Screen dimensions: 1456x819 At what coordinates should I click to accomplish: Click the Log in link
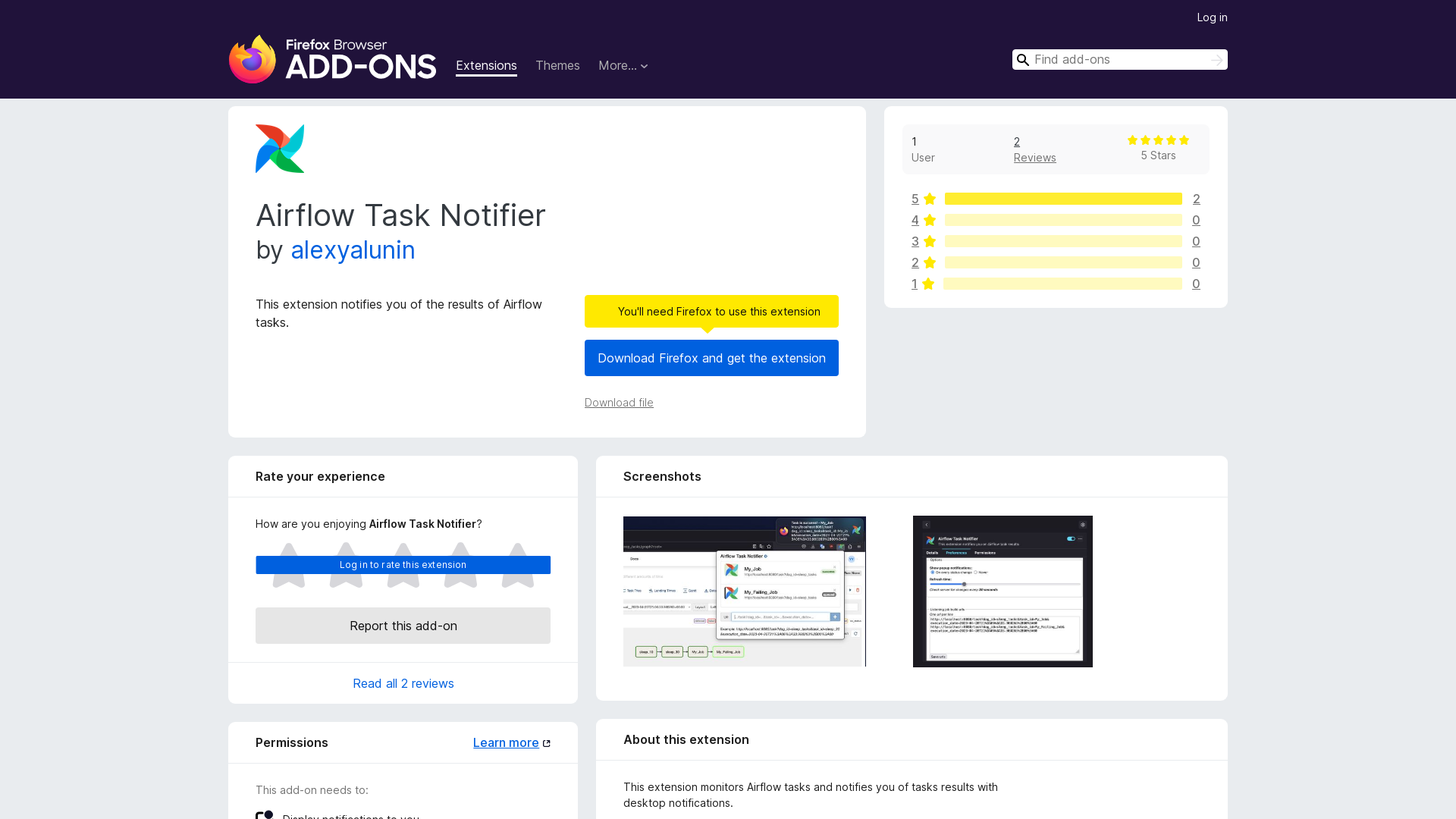coord(1212,17)
